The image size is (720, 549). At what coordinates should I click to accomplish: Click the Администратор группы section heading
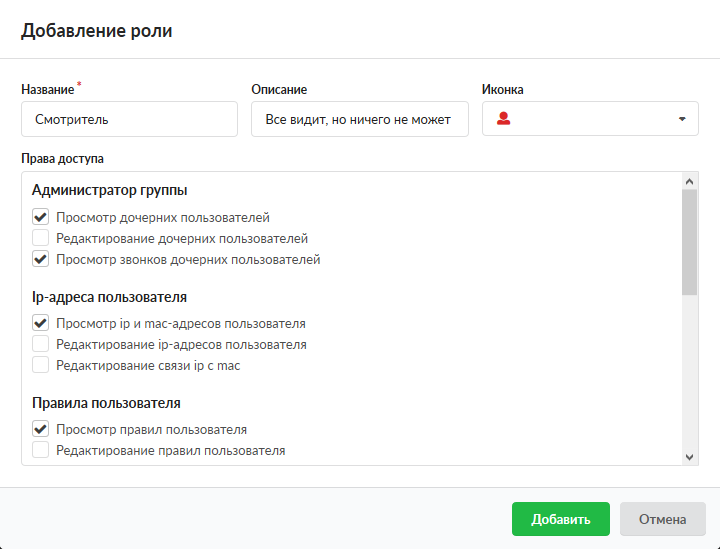[x=110, y=190]
